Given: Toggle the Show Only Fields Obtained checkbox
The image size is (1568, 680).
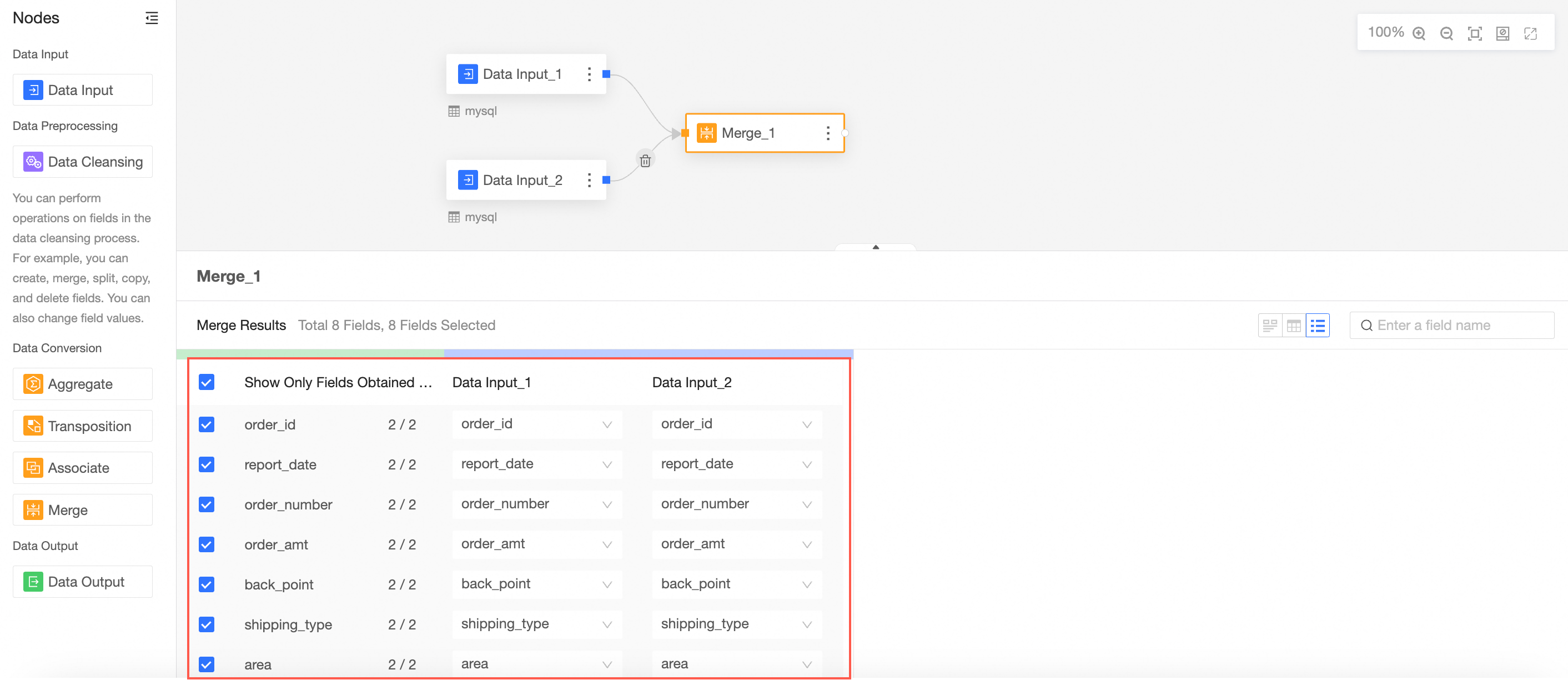Looking at the screenshot, I should click(207, 382).
